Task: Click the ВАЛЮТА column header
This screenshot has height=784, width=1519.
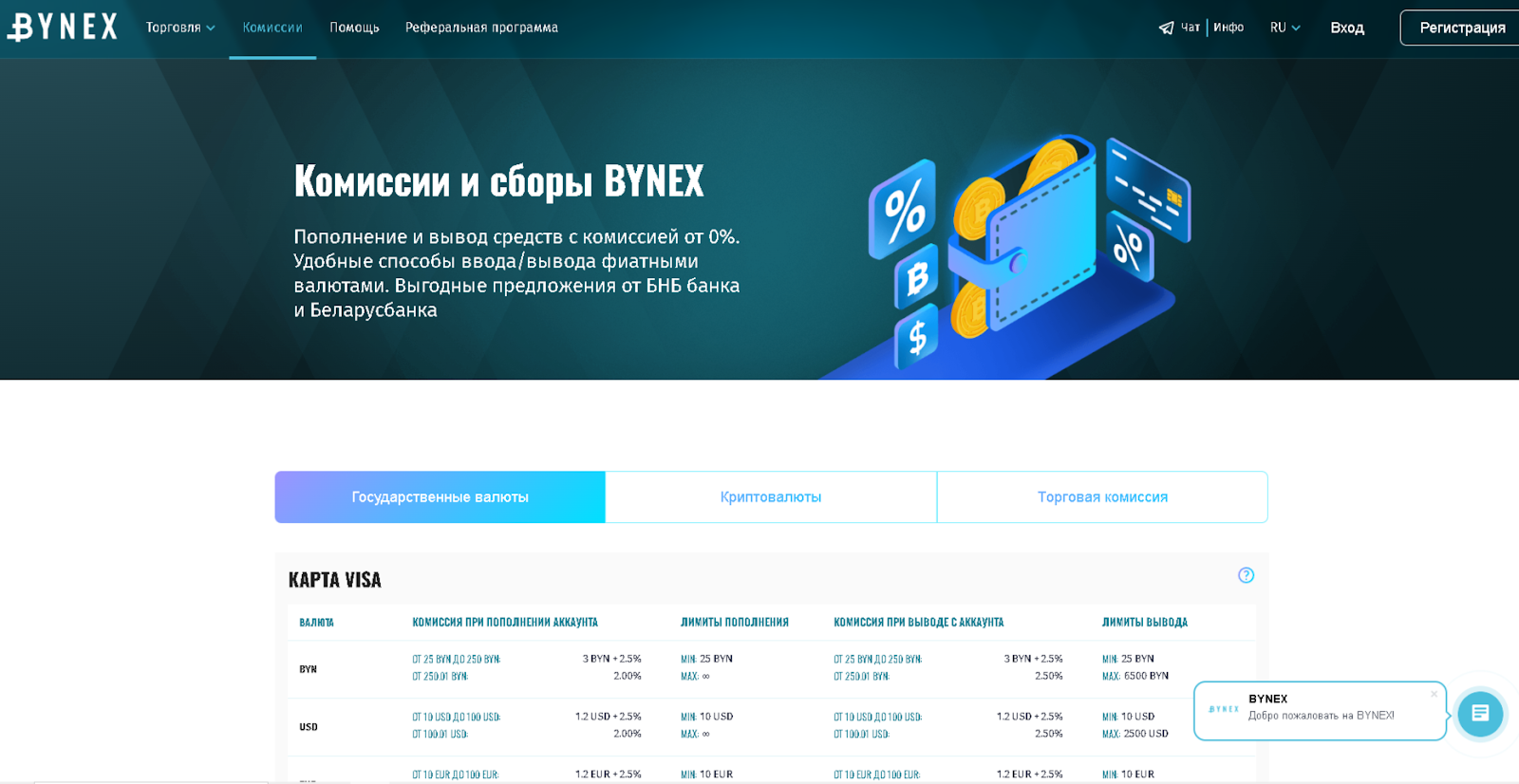Action: point(316,623)
